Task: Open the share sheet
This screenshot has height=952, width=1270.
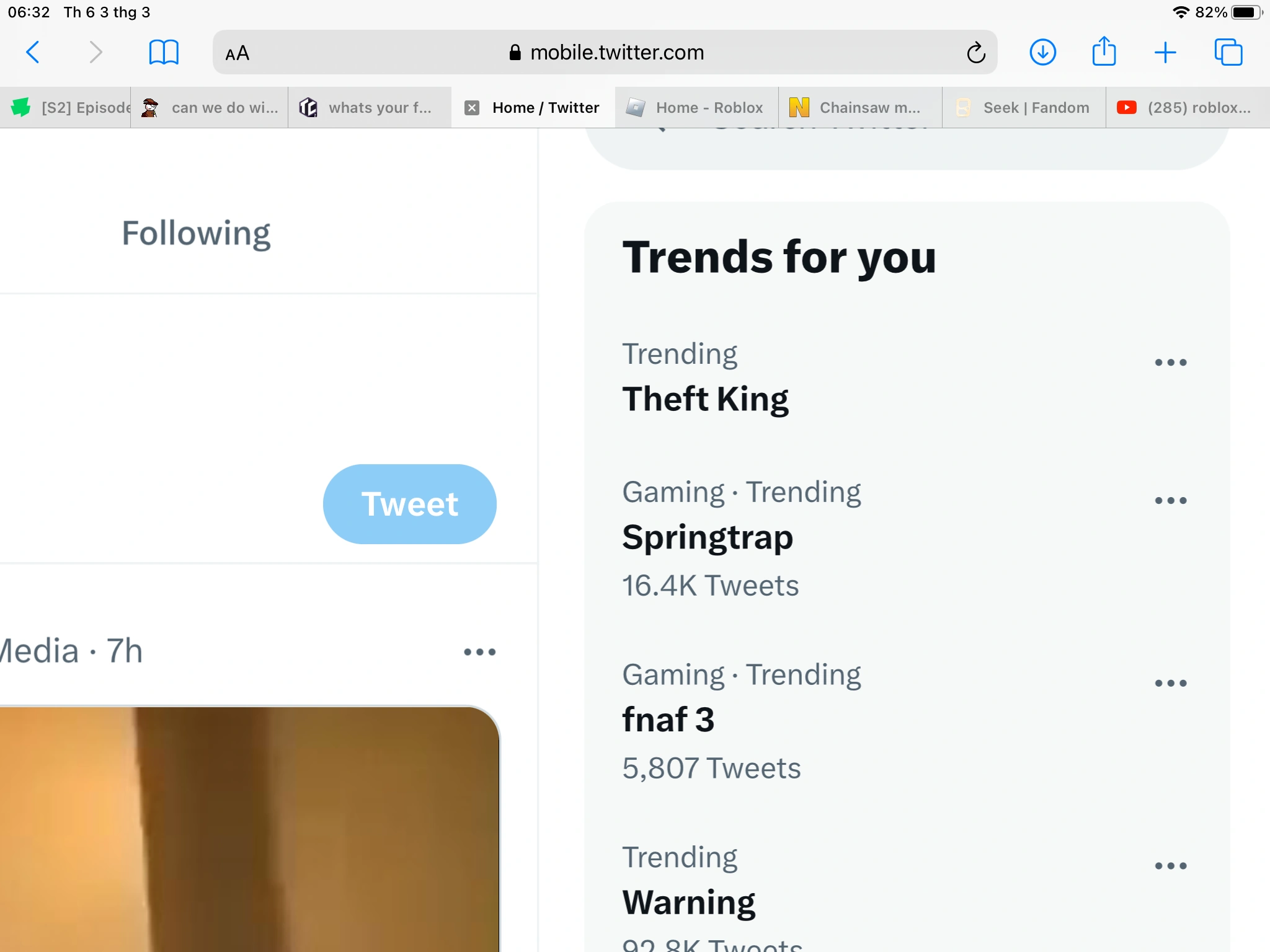Action: pos(1104,52)
